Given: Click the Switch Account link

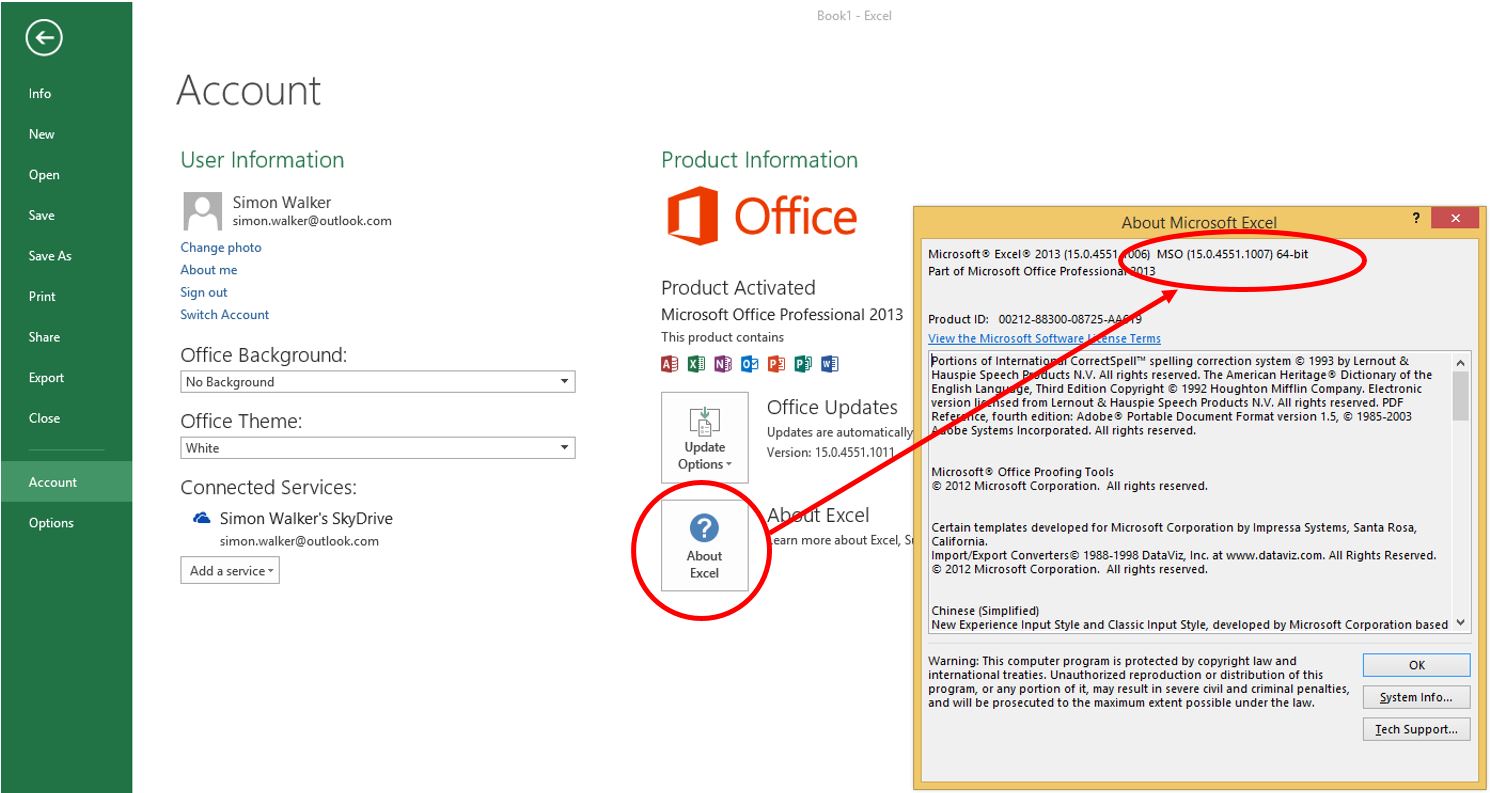Looking at the screenshot, I should point(225,314).
